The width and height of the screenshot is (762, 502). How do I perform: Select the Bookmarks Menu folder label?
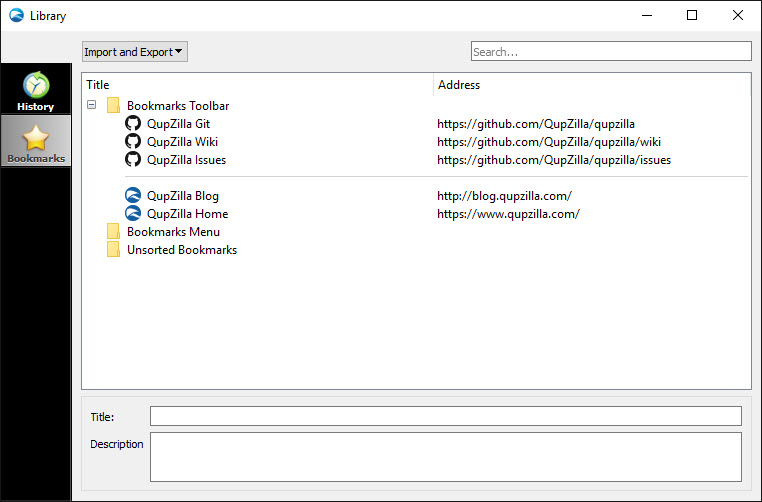click(173, 232)
